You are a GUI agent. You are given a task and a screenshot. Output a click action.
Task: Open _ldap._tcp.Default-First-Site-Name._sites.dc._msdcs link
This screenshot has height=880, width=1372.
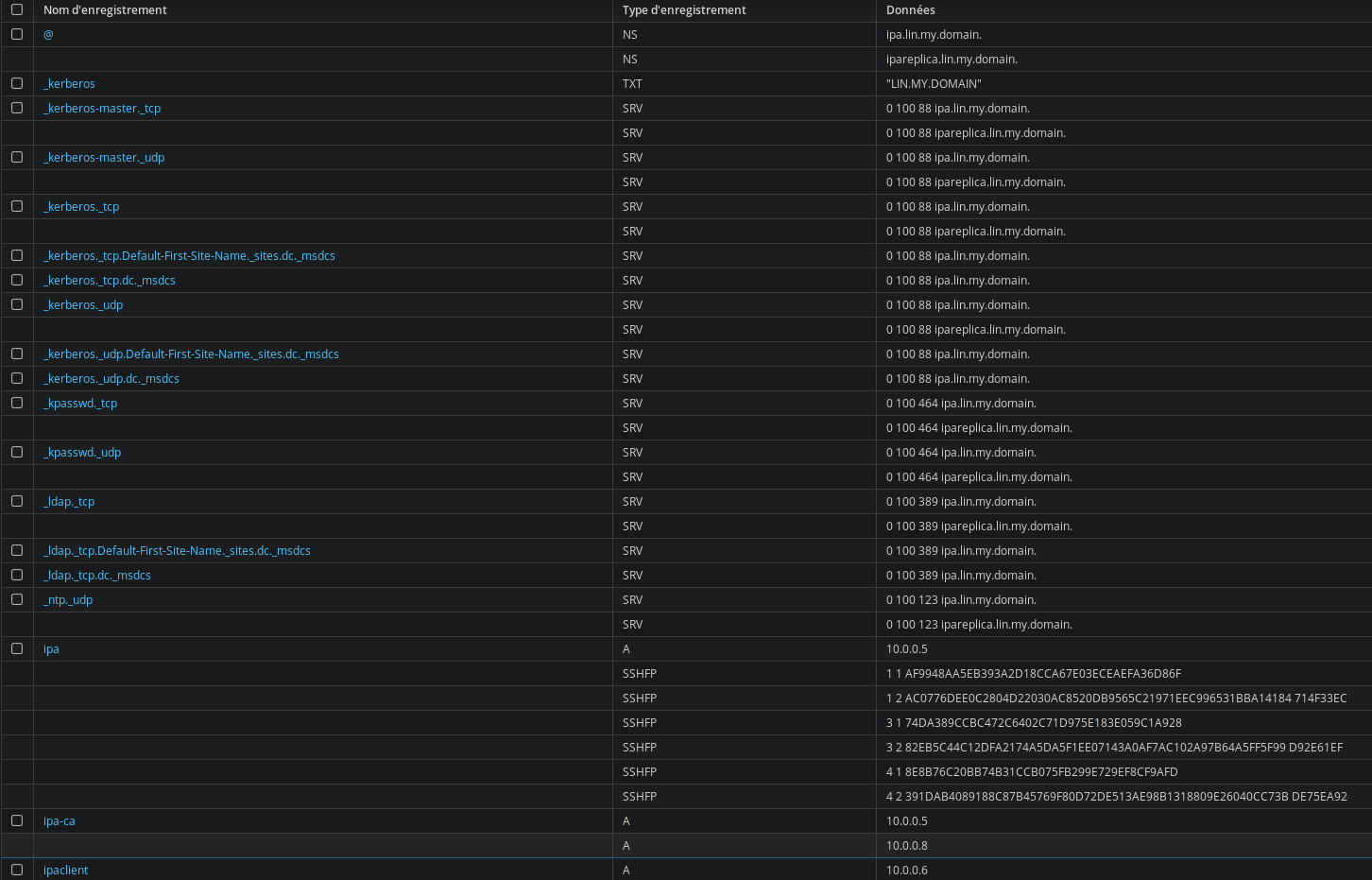coord(177,550)
